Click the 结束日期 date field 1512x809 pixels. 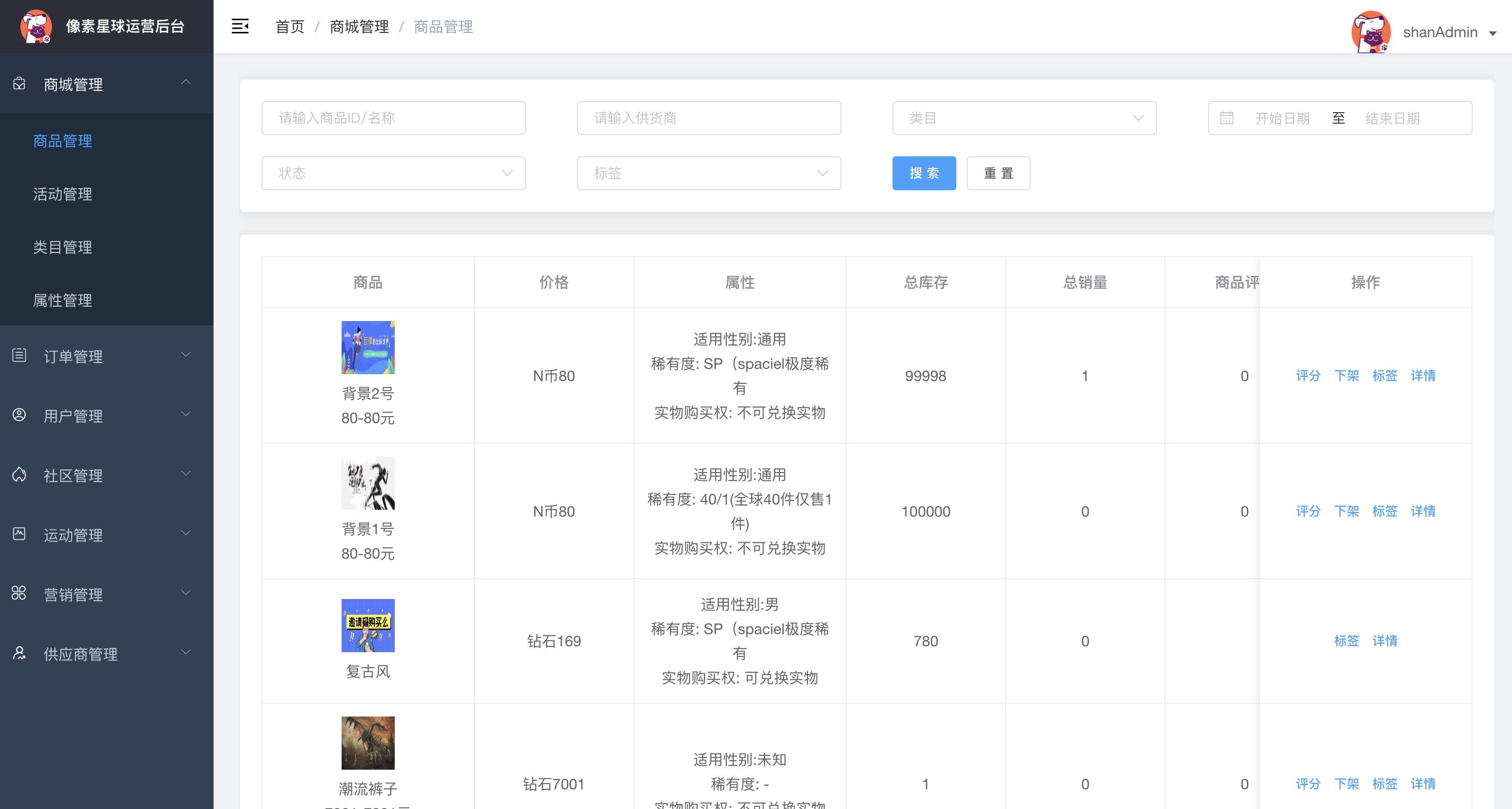click(x=1392, y=118)
